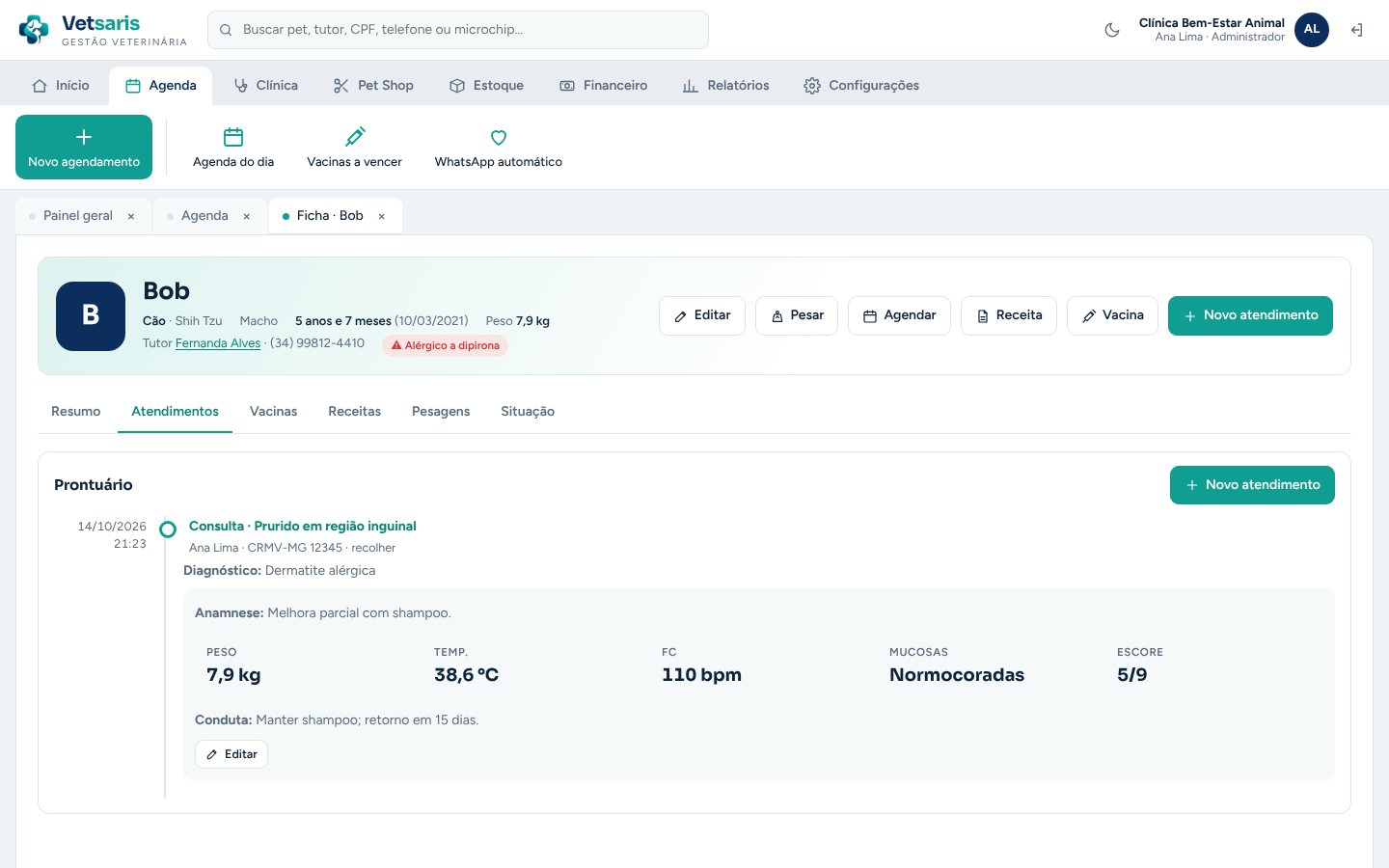Click the Pesar weight button
Screen dimensions: 1389x868
click(x=797, y=315)
